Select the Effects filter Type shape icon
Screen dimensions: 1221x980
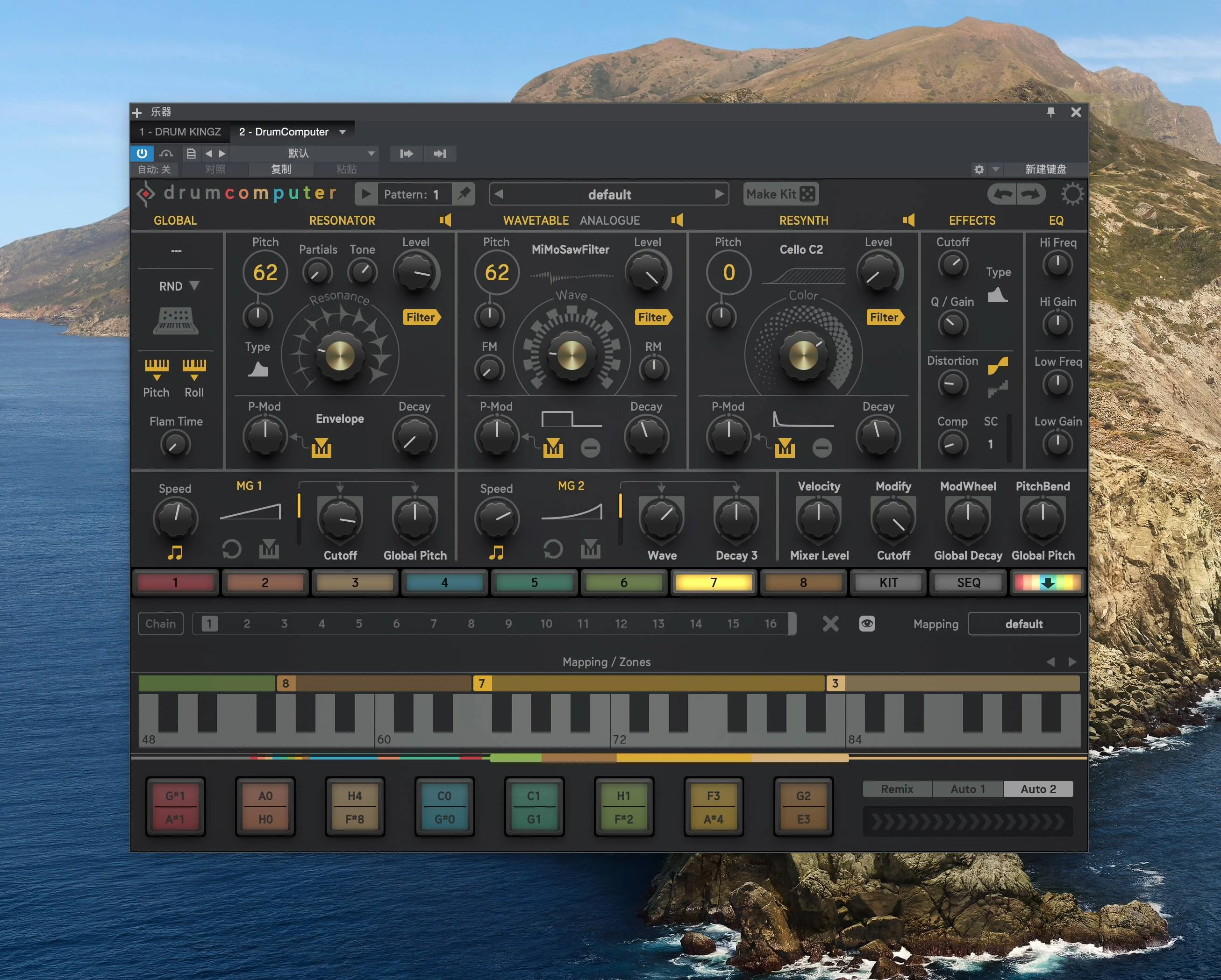[x=997, y=295]
